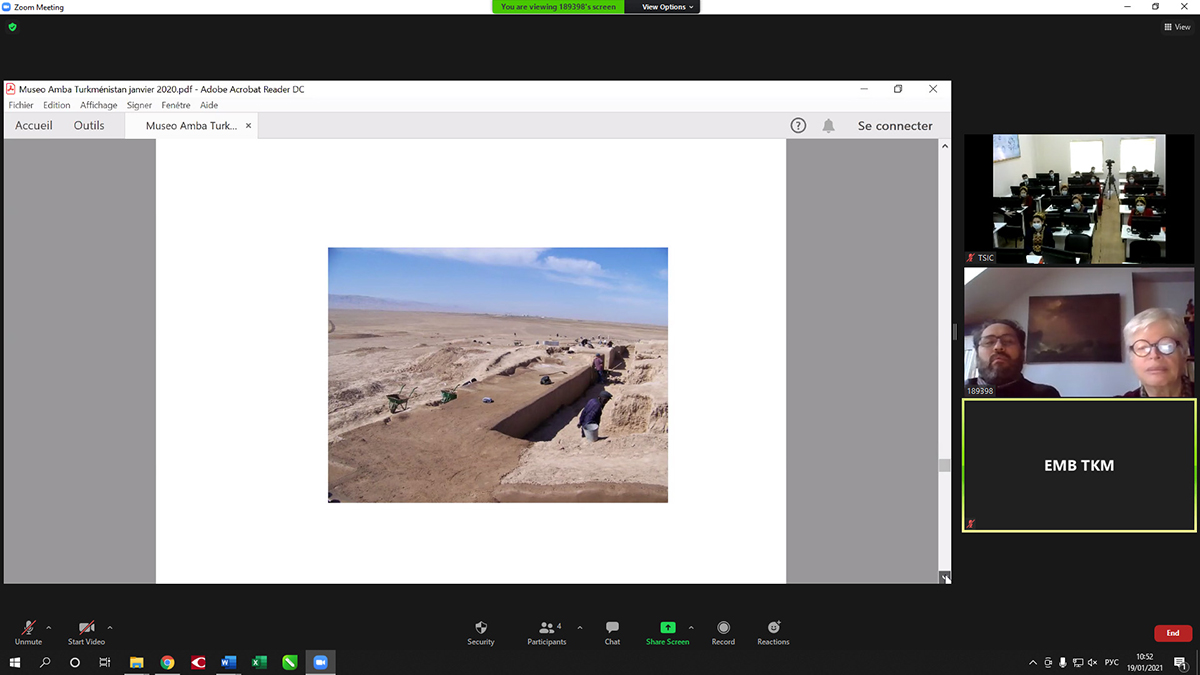Click the green Share Screen icon
1200x675 pixels.
667,628
